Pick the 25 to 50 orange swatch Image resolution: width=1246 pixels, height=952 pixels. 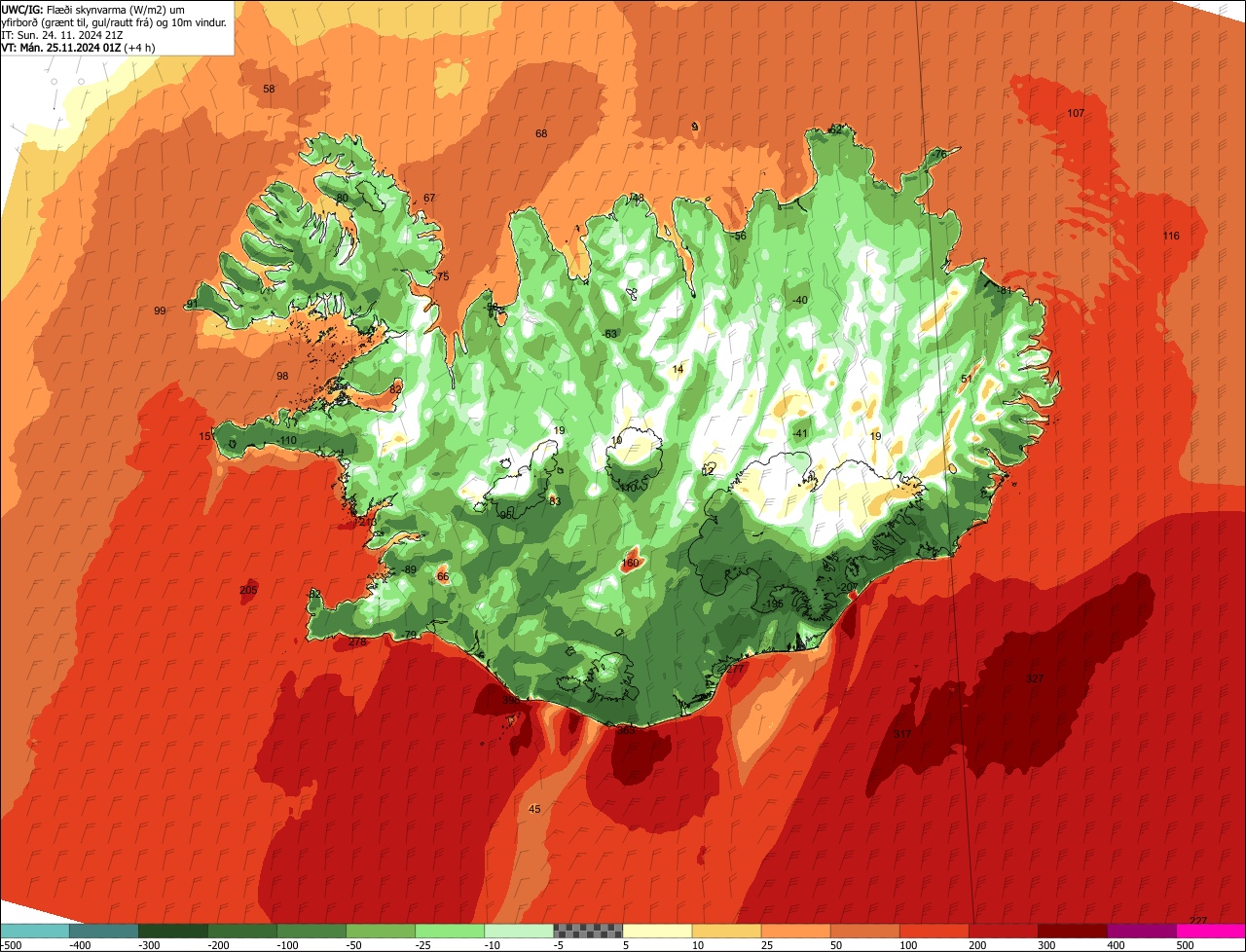794,930
